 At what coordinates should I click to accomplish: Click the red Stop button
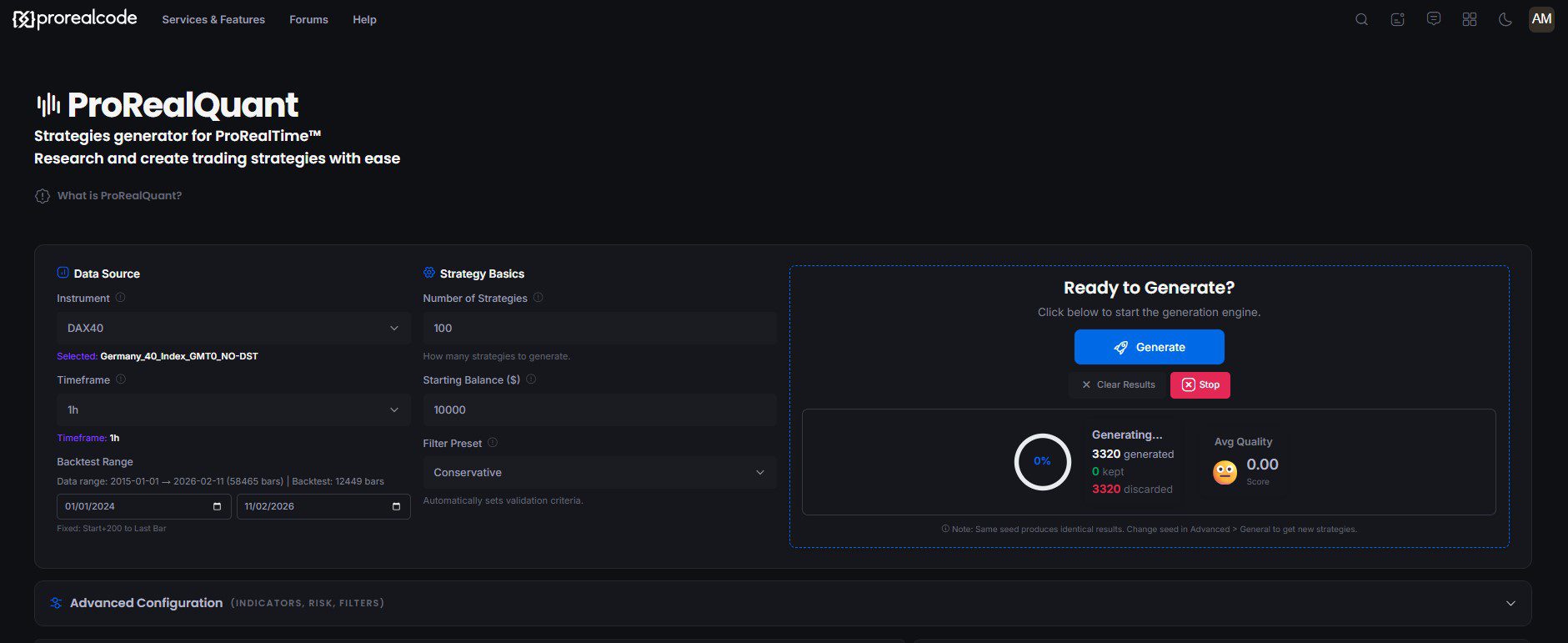pos(1200,384)
